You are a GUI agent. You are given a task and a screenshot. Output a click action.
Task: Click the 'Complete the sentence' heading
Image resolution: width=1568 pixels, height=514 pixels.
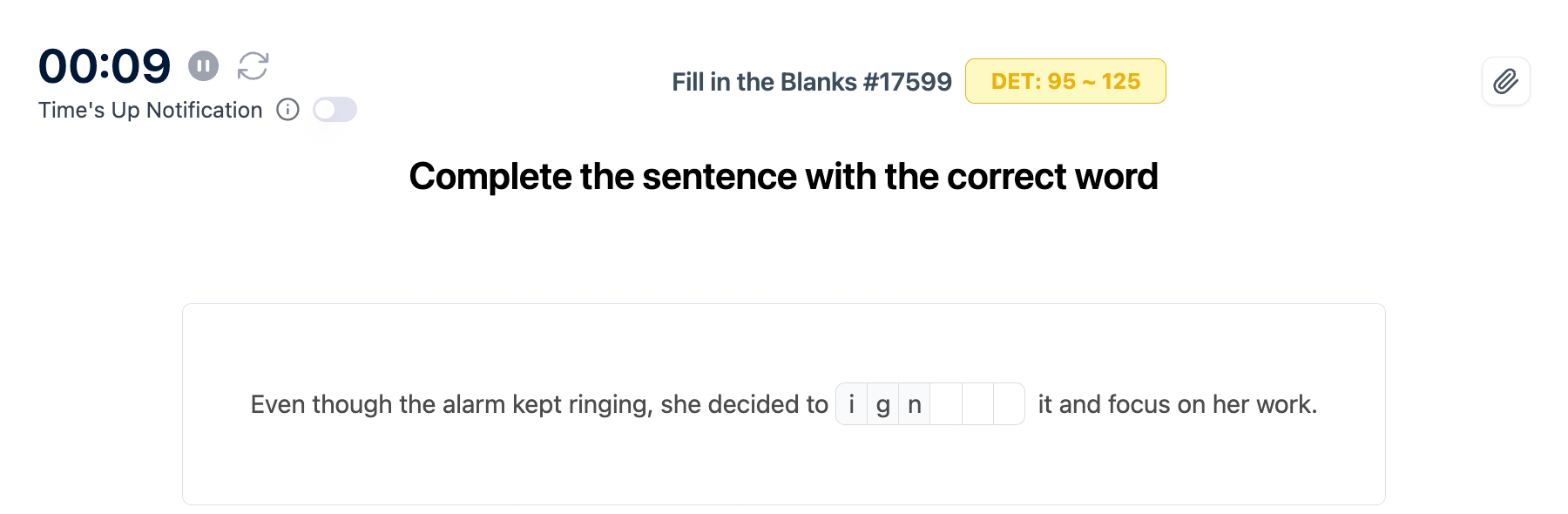click(783, 177)
